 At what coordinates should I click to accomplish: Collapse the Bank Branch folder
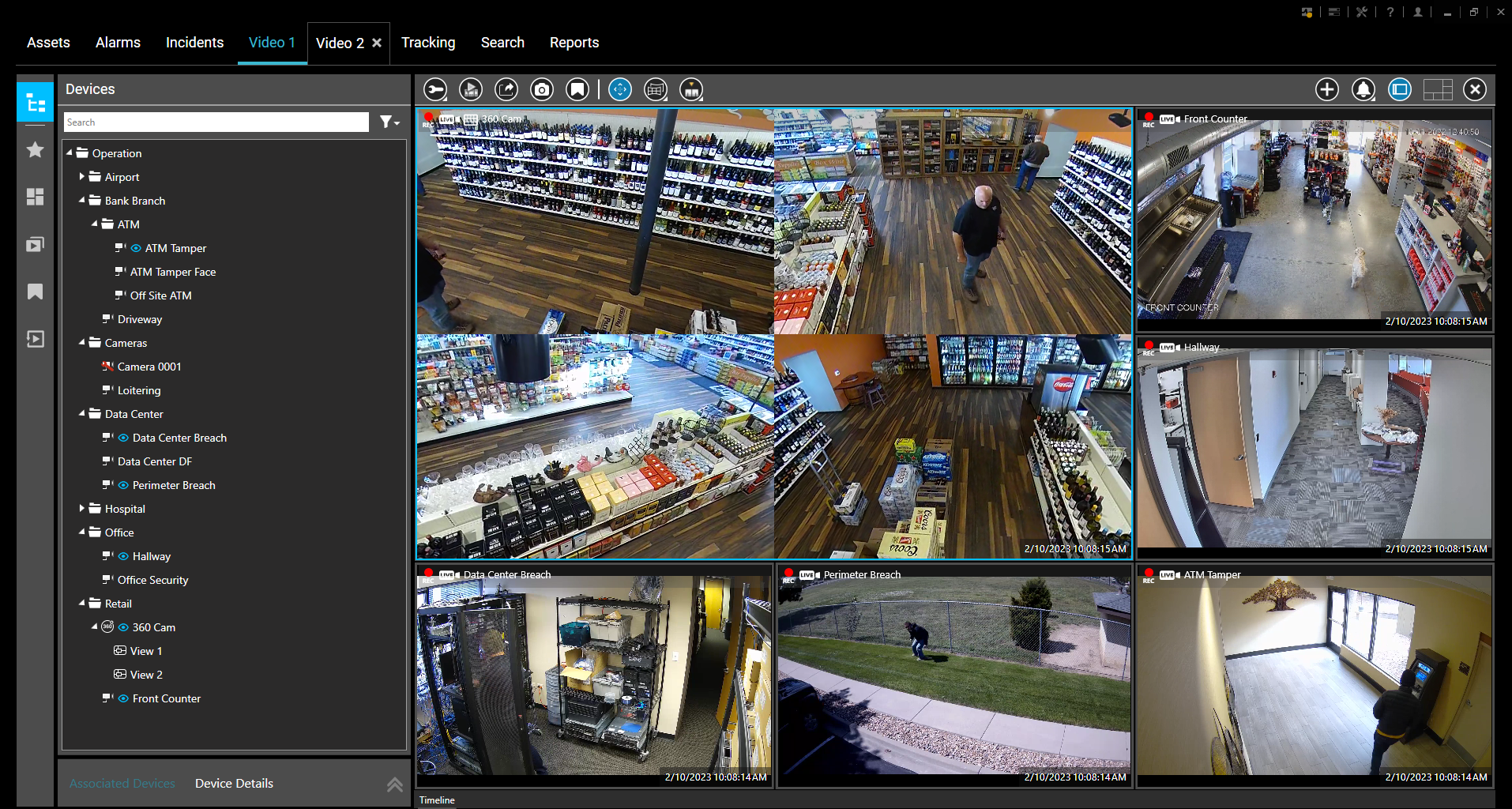81,200
